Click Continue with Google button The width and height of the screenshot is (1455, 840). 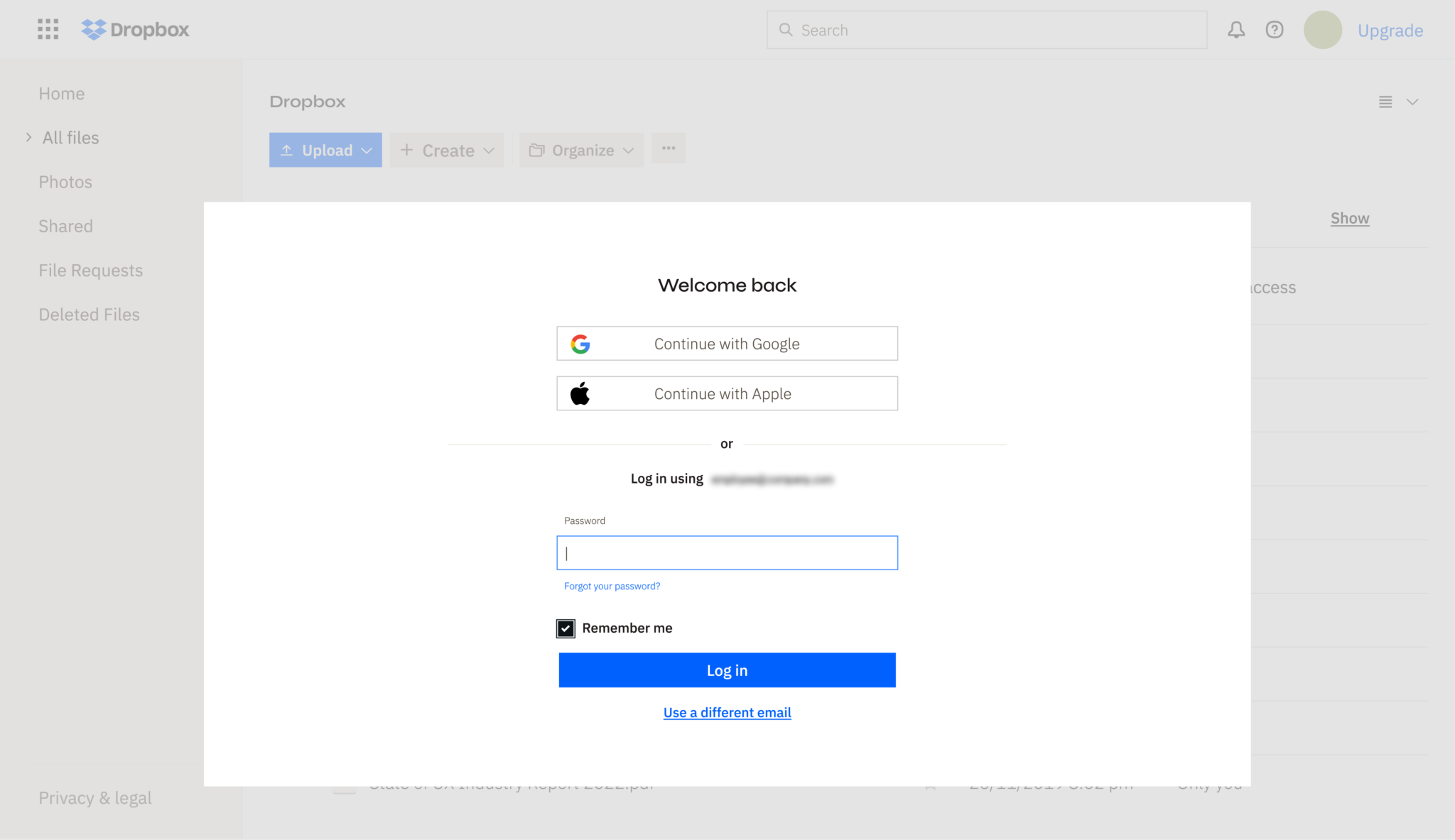tap(727, 344)
